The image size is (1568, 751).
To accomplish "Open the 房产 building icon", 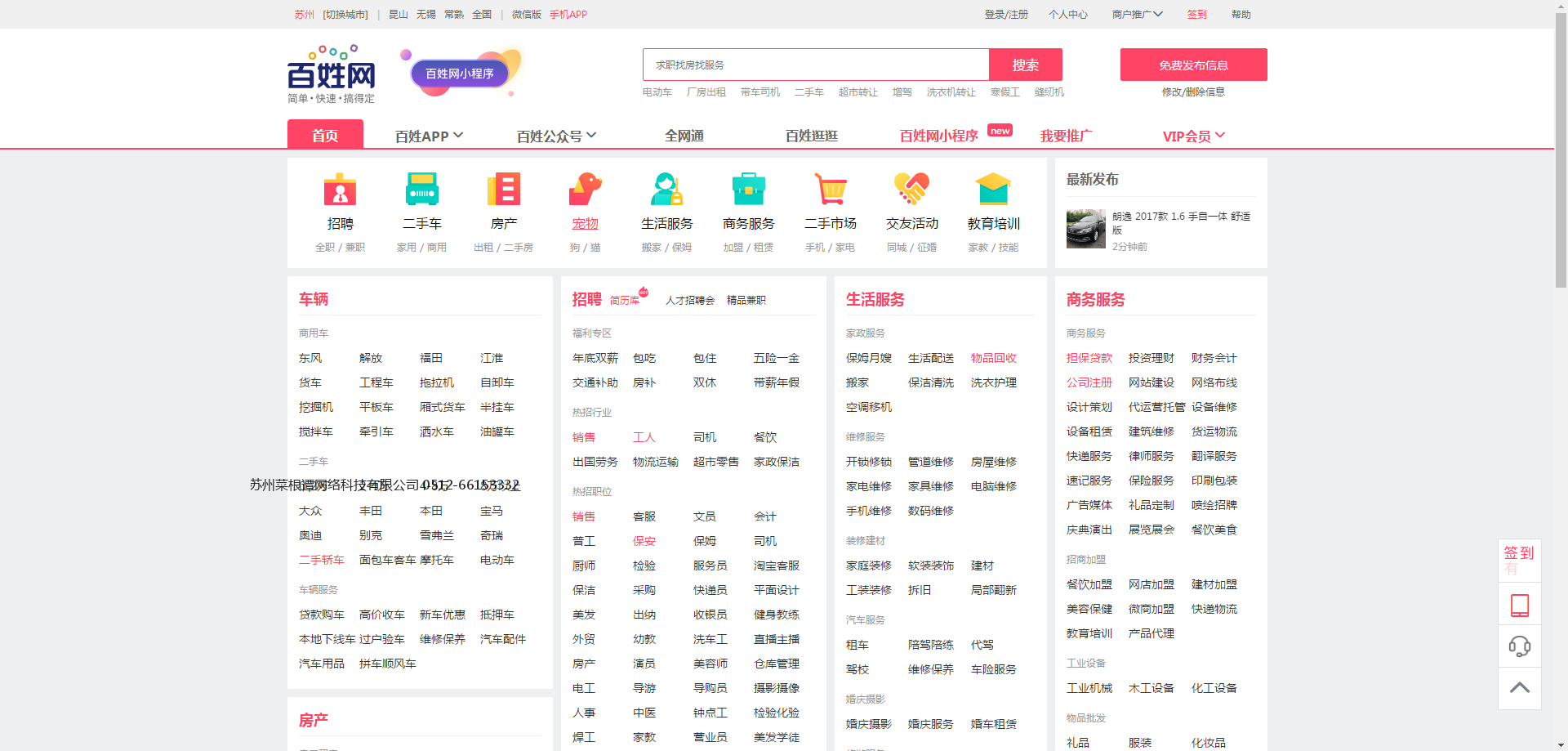I will (503, 190).
